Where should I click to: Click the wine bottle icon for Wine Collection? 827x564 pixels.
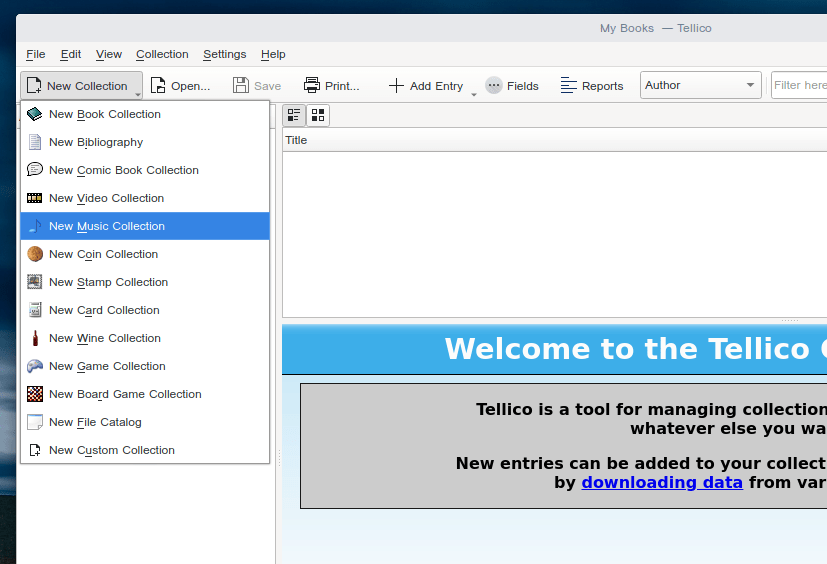[35, 338]
